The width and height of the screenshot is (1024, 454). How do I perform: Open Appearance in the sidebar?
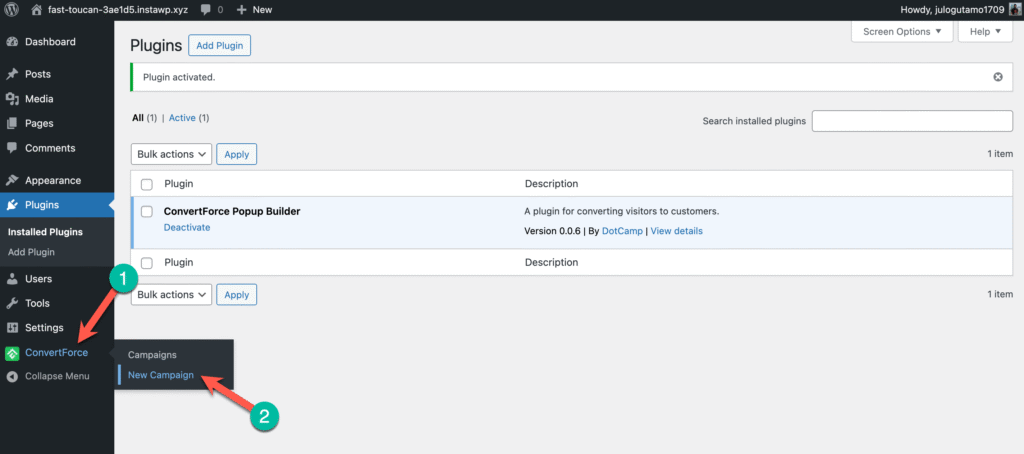pos(53,180)
